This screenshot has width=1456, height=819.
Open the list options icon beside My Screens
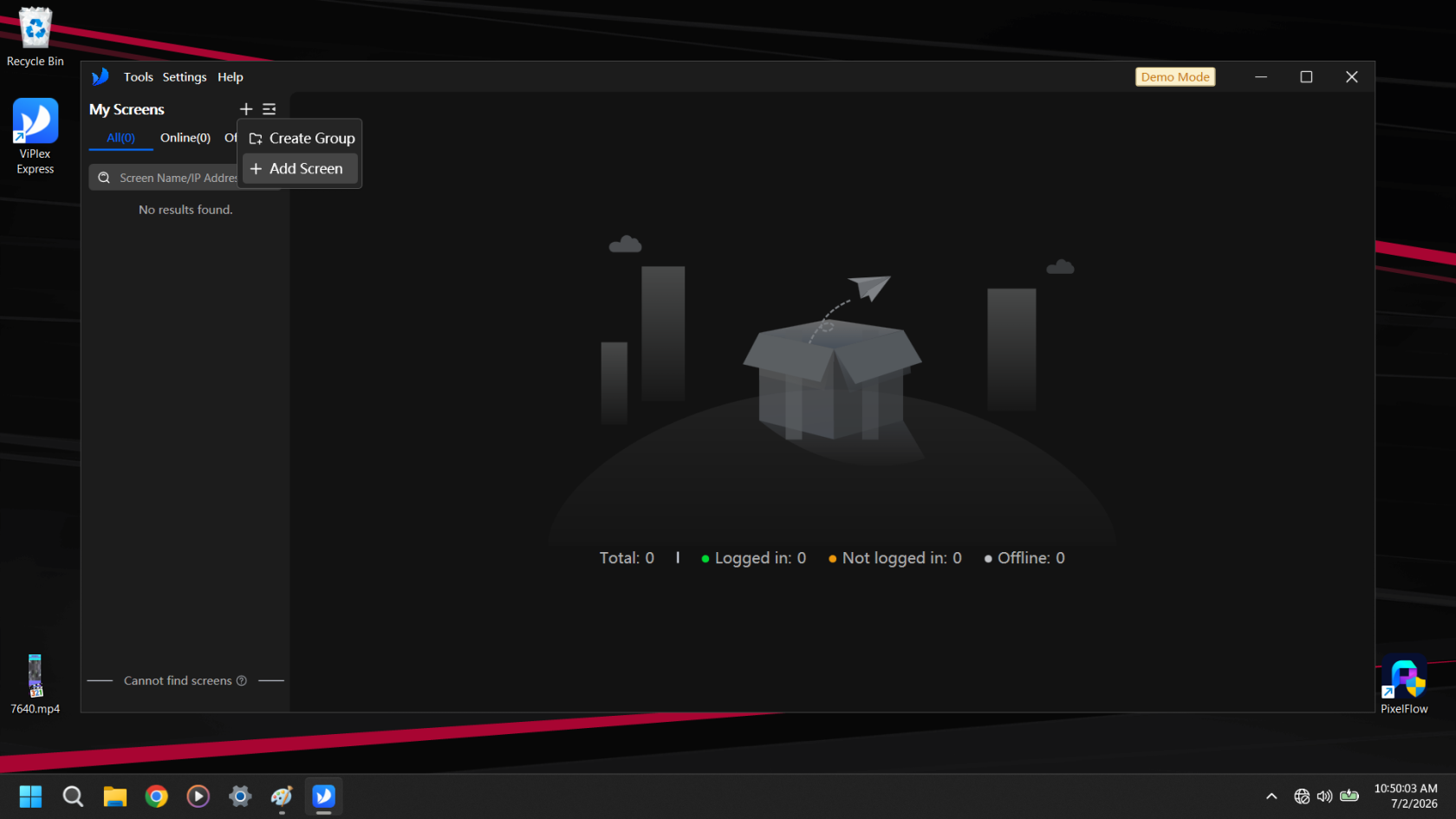click(270, 109)
